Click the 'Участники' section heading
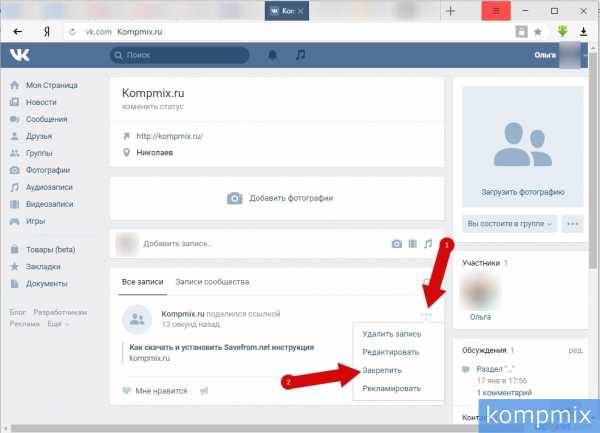Viewport: 600px width, 433px height. click(x=481, y=263)
